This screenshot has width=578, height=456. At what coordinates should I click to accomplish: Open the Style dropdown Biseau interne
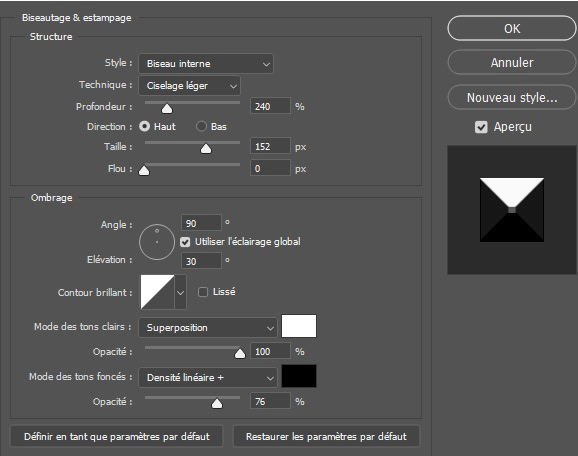click(x=206, y=63)
